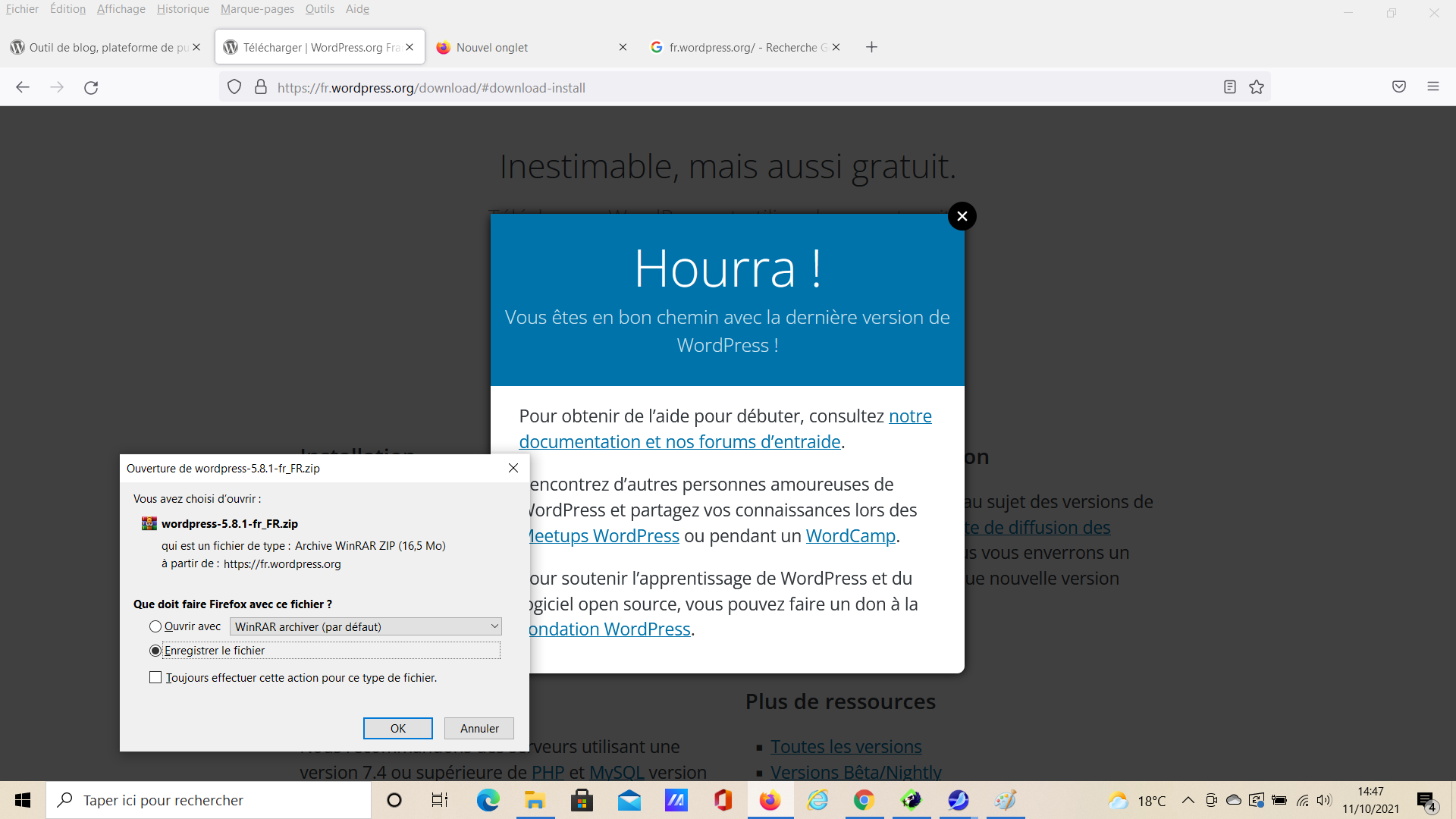The image size is (1456, 819).
Task: Click the padlock site info icon
Action: tap(261, 87)
